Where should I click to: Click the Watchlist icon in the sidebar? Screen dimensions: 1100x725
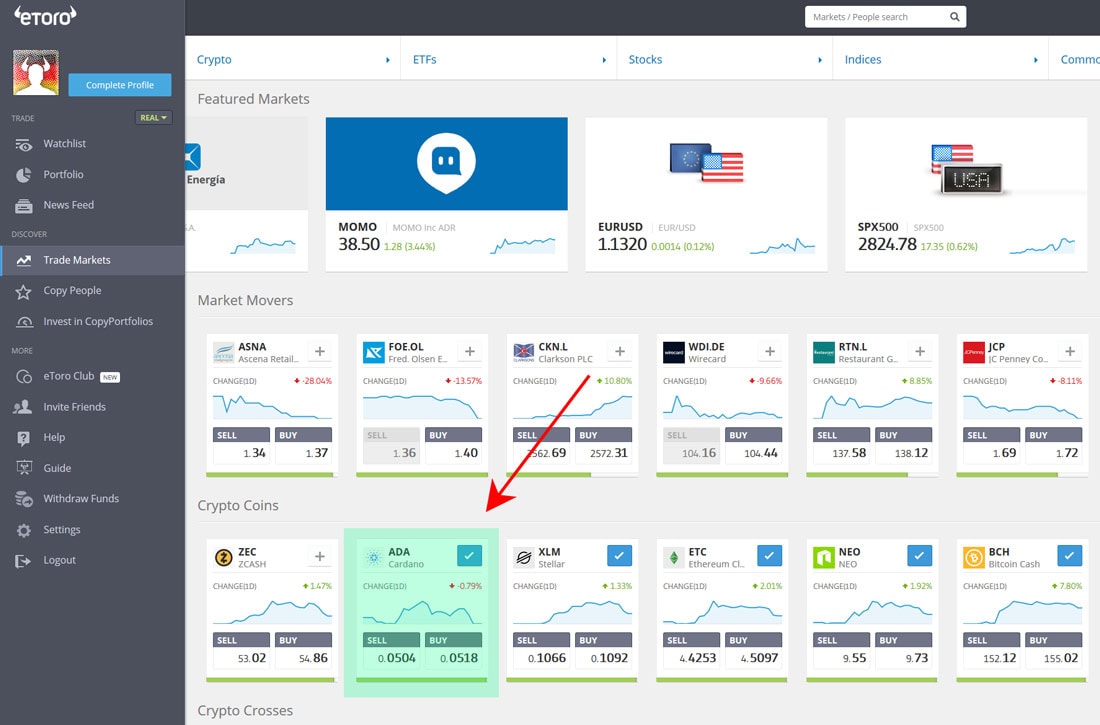24,144
